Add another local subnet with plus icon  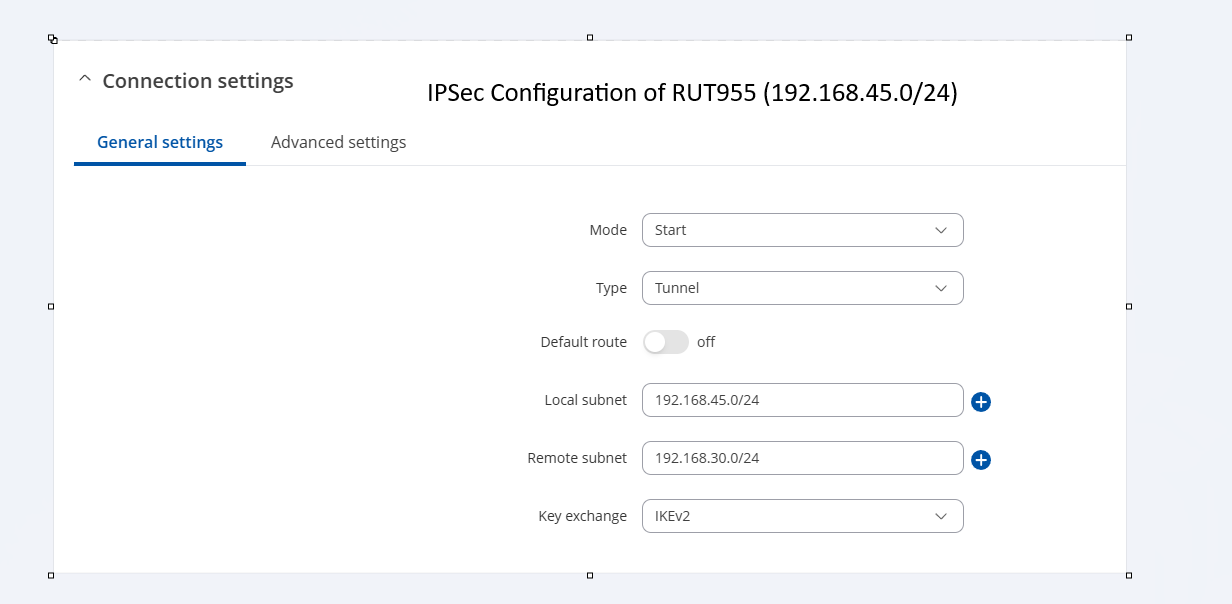[981, 402]
